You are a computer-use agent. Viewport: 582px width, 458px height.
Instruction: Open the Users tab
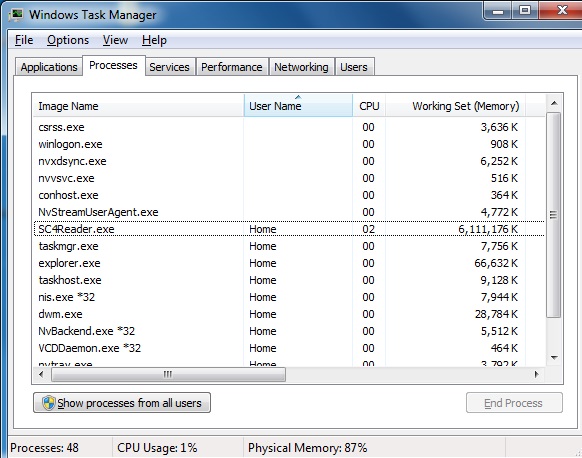tap(354, 67)
